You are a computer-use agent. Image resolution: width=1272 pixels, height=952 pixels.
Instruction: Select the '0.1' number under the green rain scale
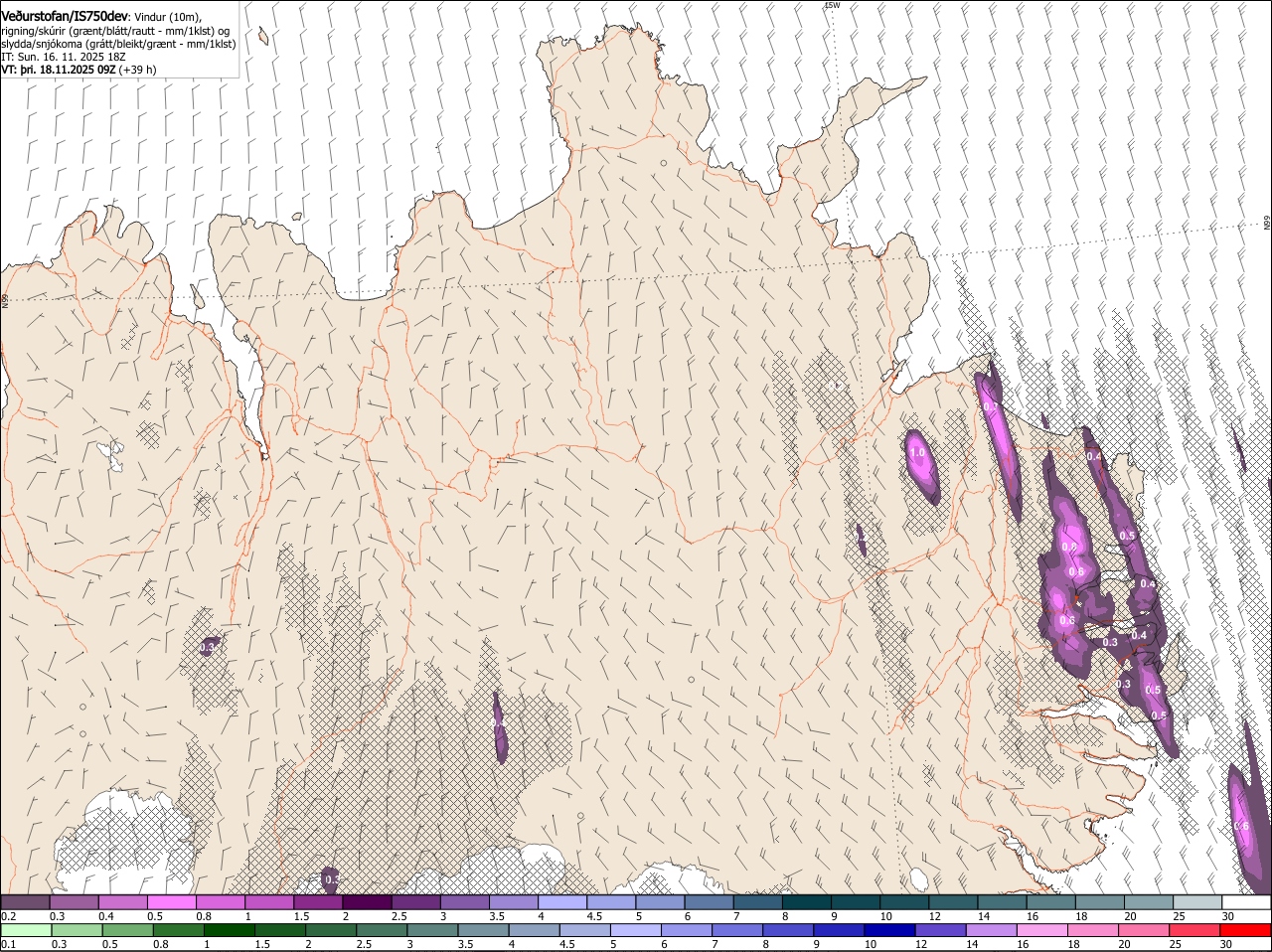pos(8,945)
